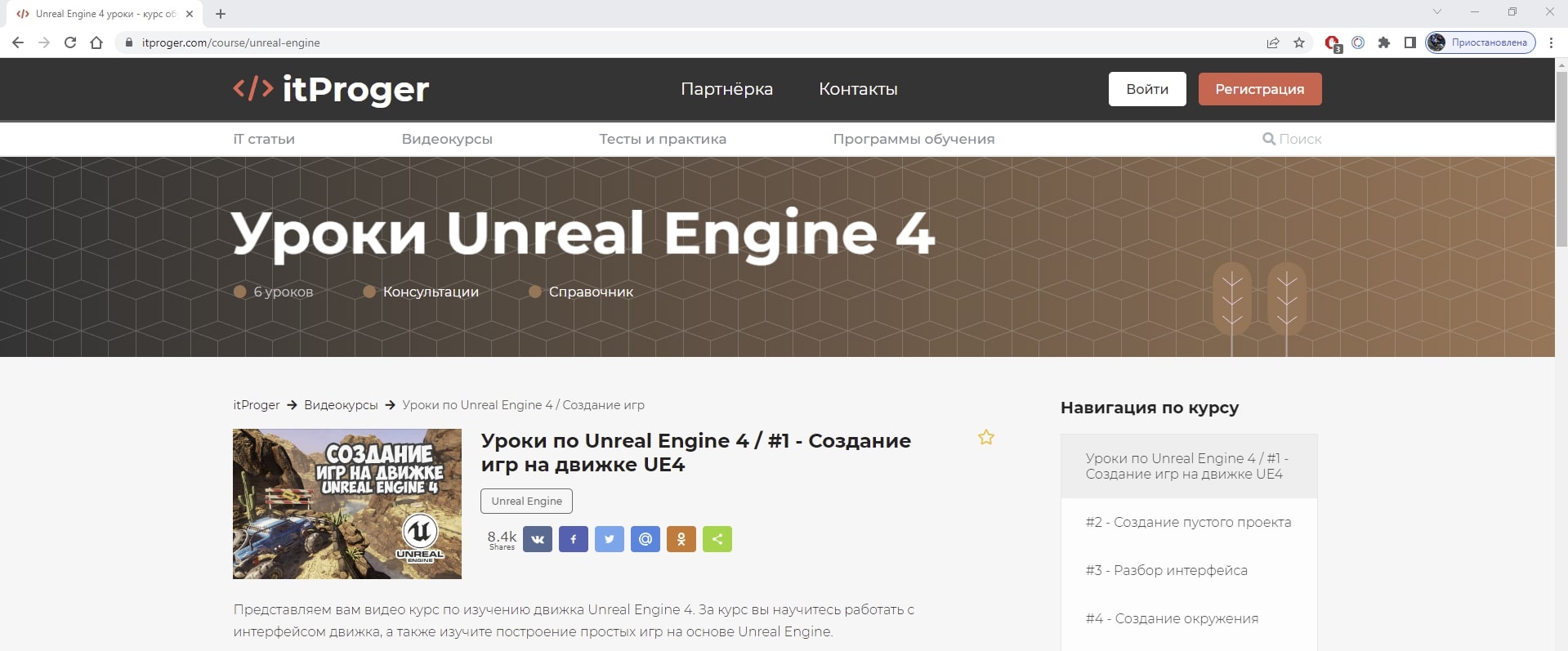Open the Контакты page

[x=858, y=89]
